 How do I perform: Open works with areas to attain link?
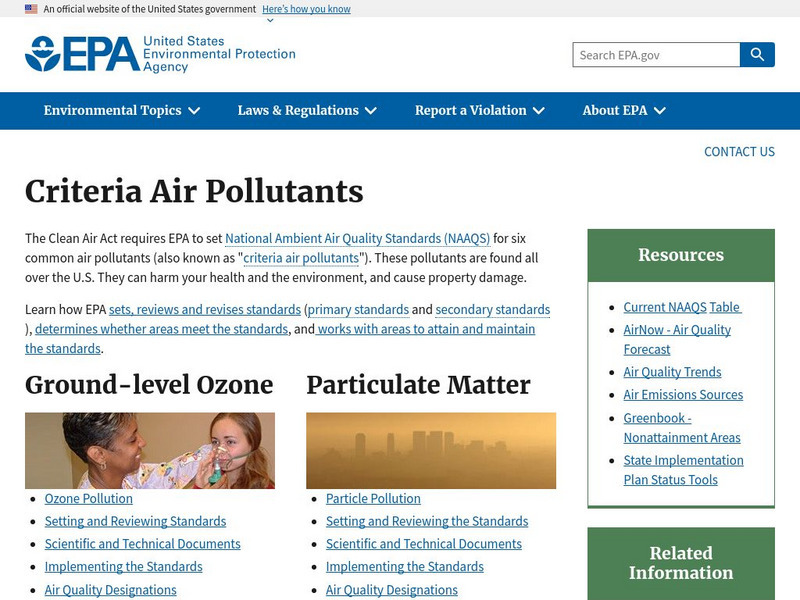click(x=426, y=329)
